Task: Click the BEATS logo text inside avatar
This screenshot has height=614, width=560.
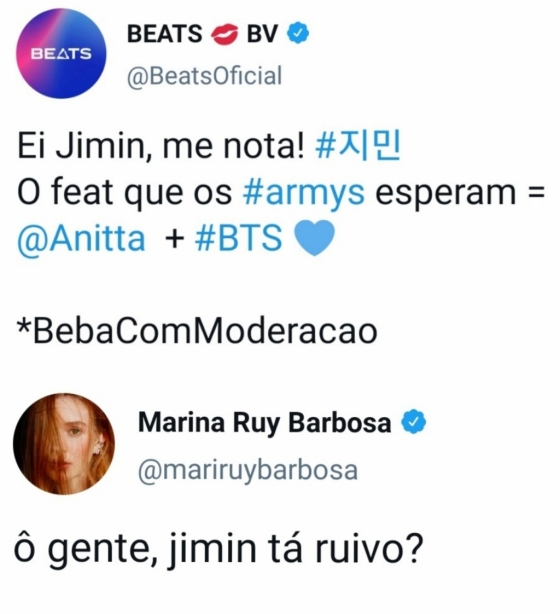Action: click(61, 54)
